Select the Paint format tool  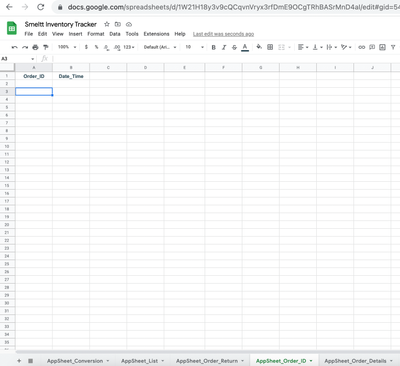pos(46,47)
